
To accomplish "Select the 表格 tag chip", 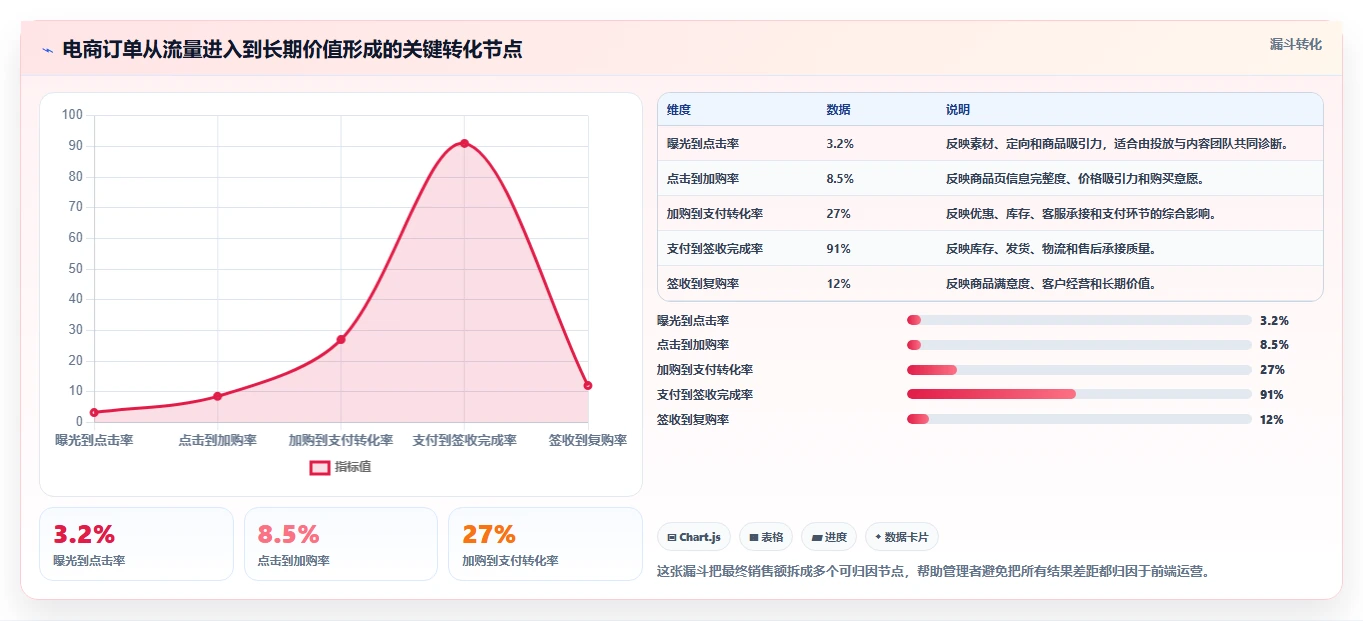I will (766, 537).
